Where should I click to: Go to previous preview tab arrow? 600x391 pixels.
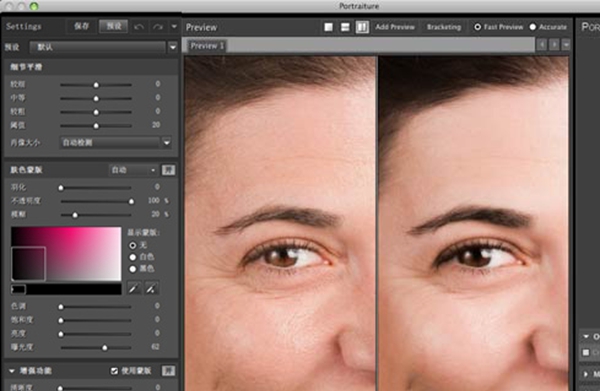542,45
